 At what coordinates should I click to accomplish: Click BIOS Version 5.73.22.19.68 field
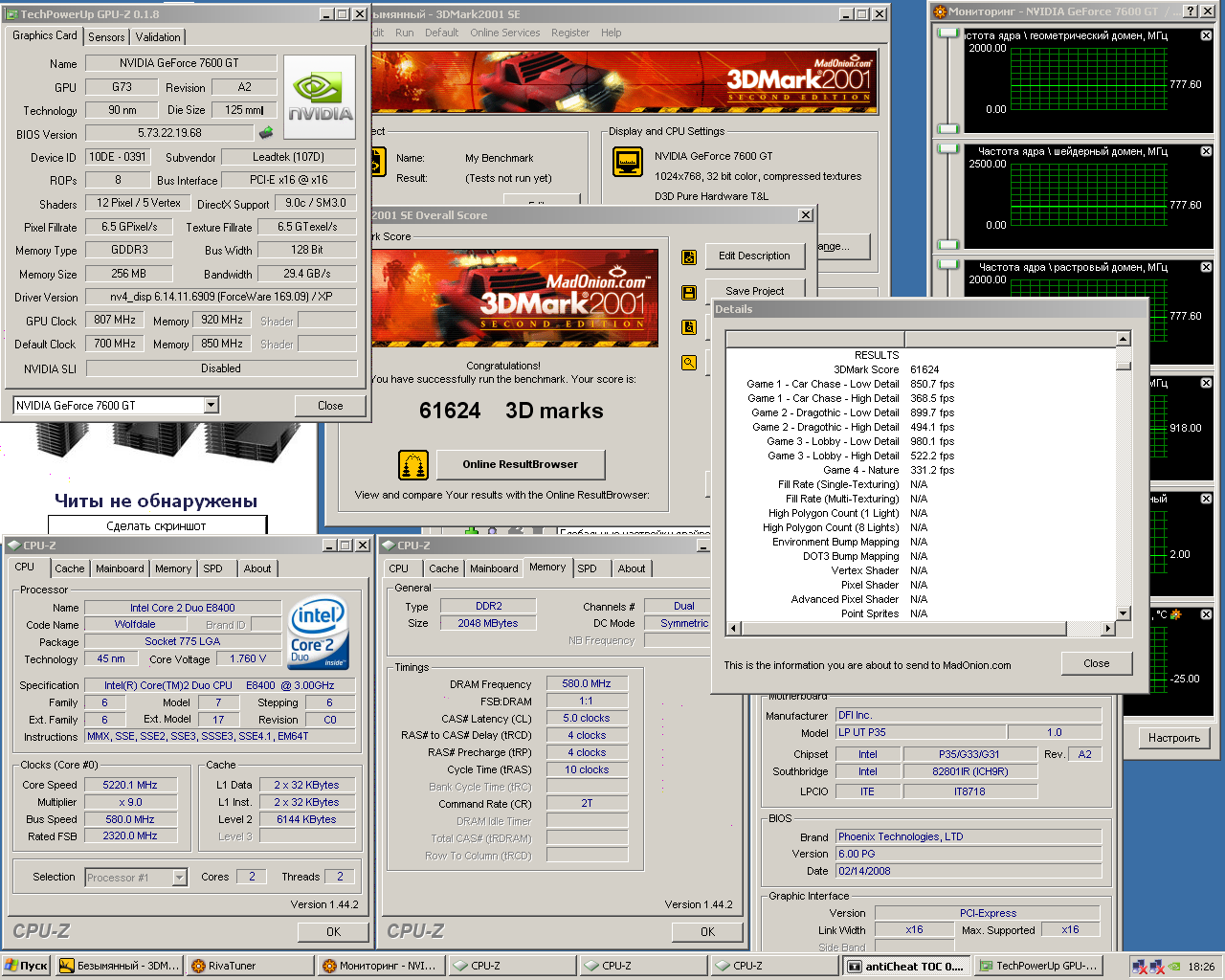pyautogui.click(x=170, y=133)
